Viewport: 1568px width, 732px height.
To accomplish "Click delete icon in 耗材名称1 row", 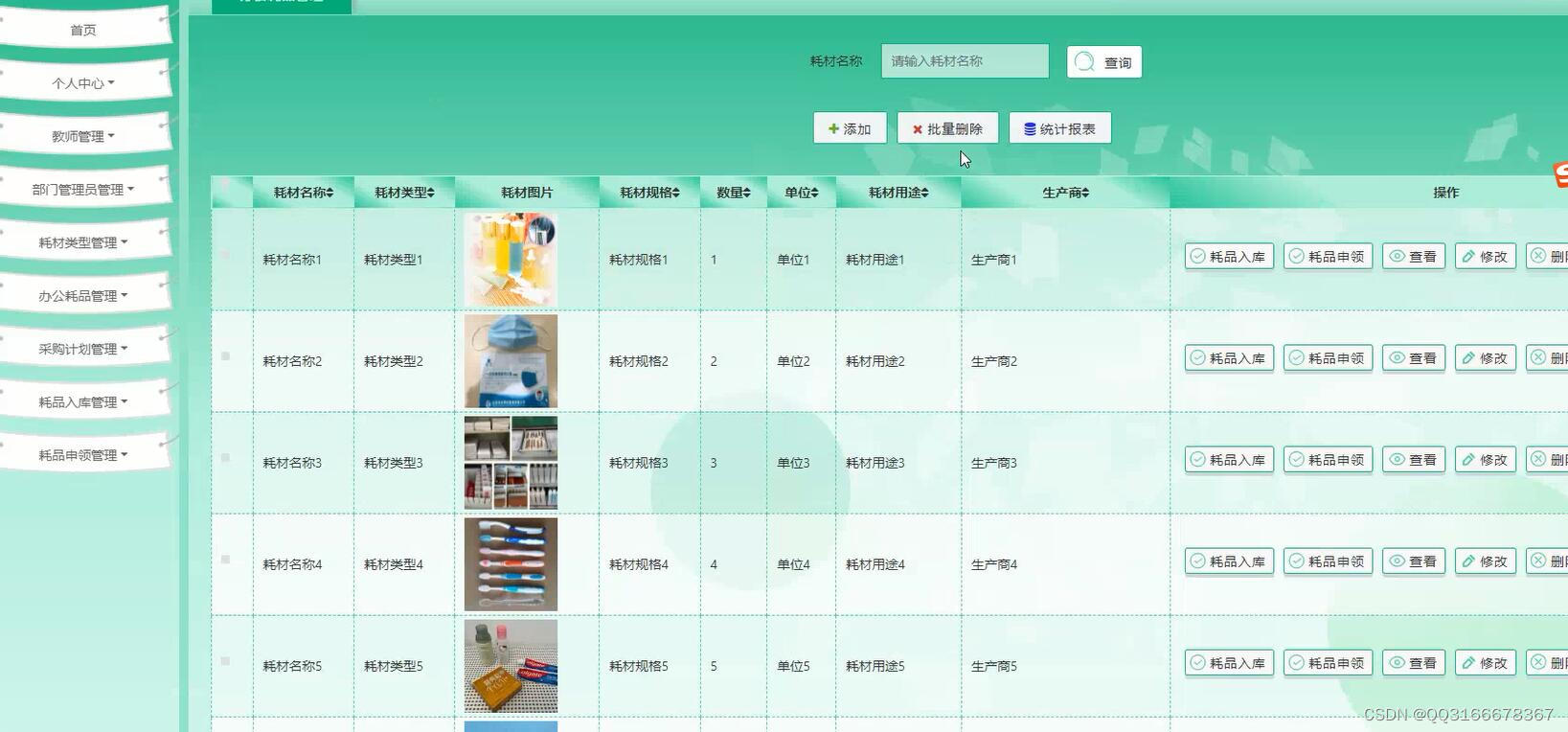I will click(1538, 256).
